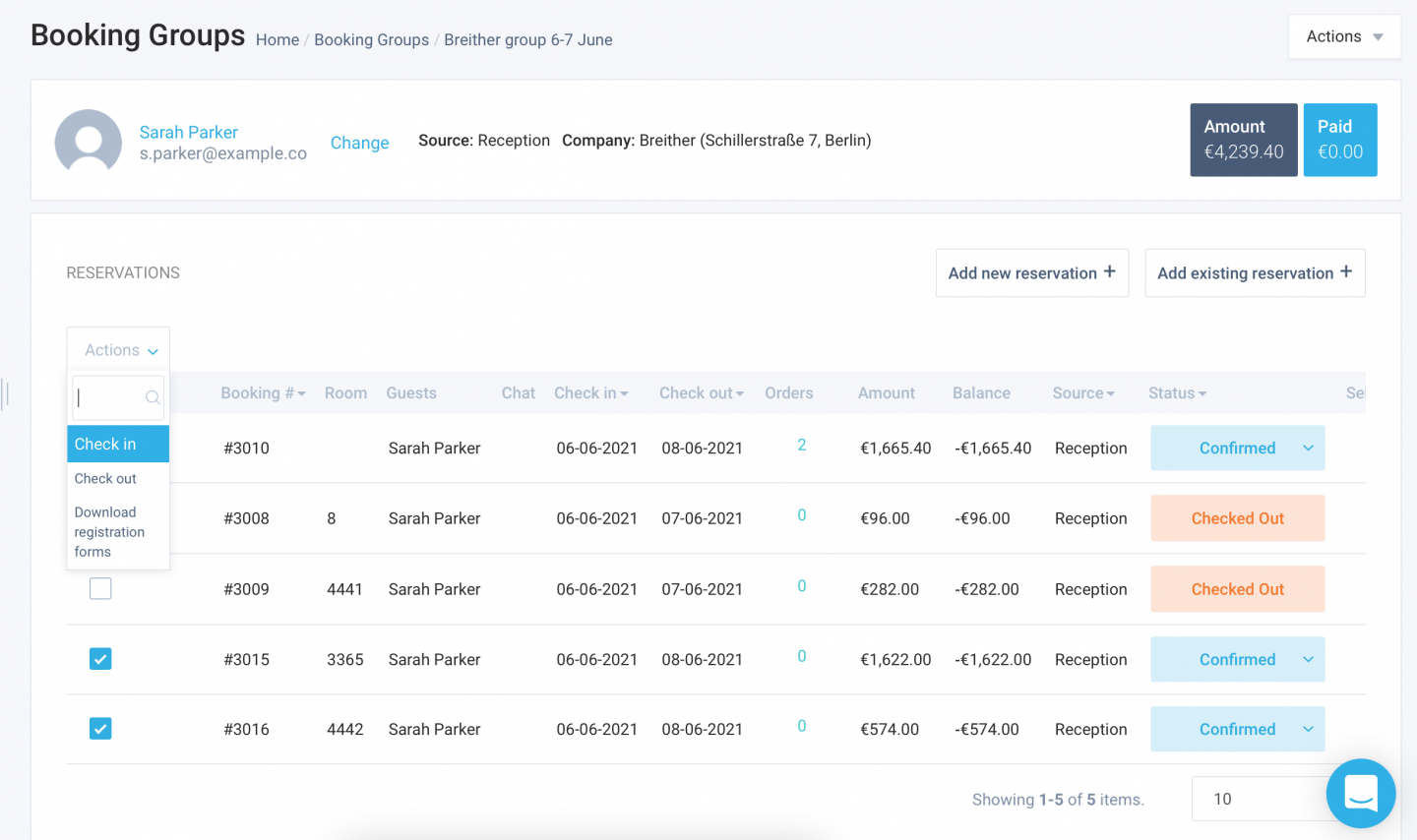Screen dimensions: 1417x840
Task: Click room 4442 cell
Action: pos(345,729)
